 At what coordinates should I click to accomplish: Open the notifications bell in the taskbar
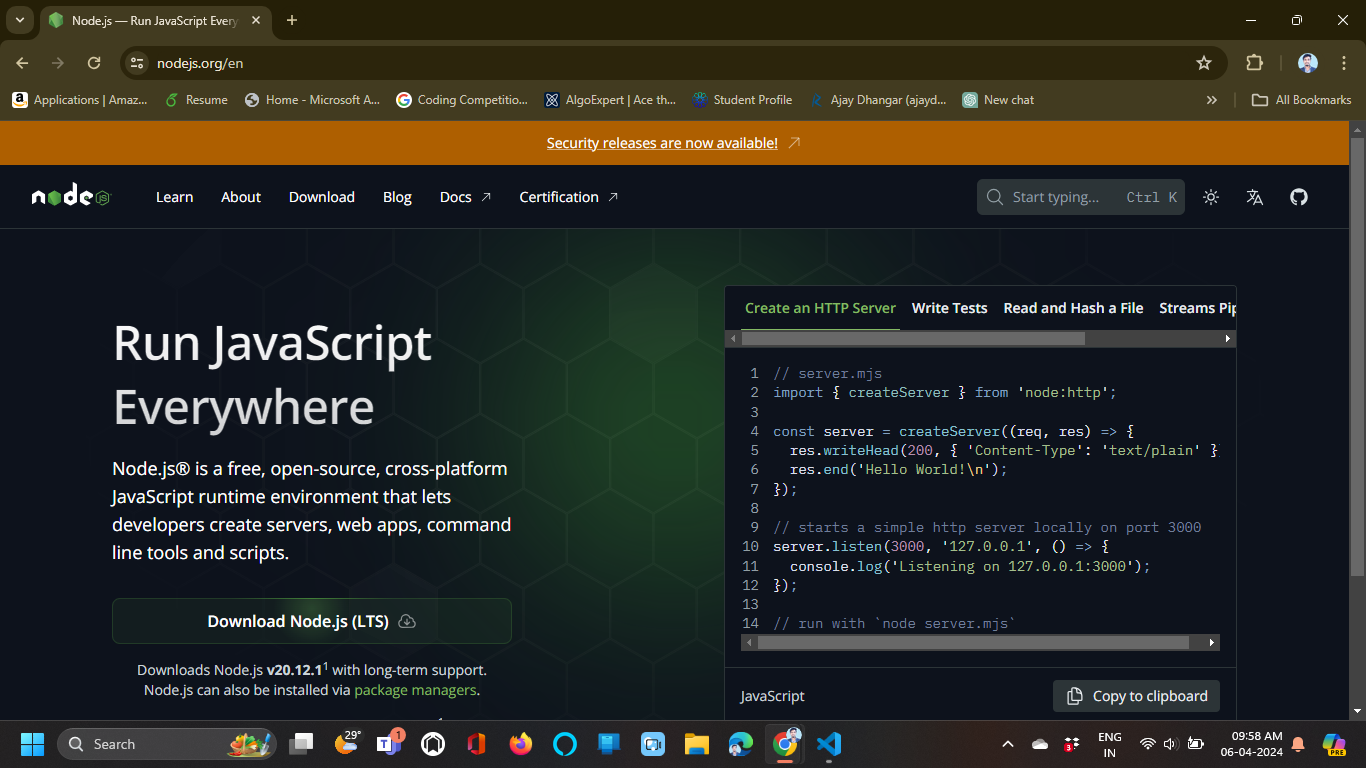point(1298,744)
